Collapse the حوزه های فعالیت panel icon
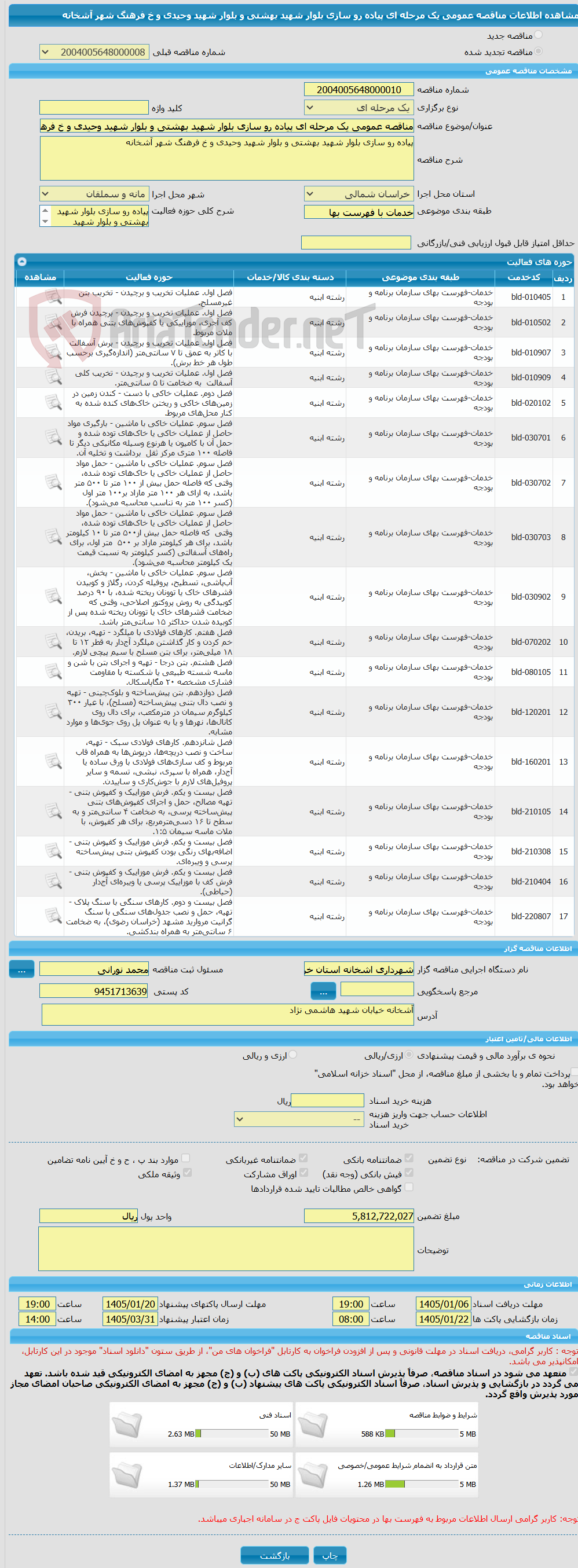The image size is (578, 1568). [22, 262]
